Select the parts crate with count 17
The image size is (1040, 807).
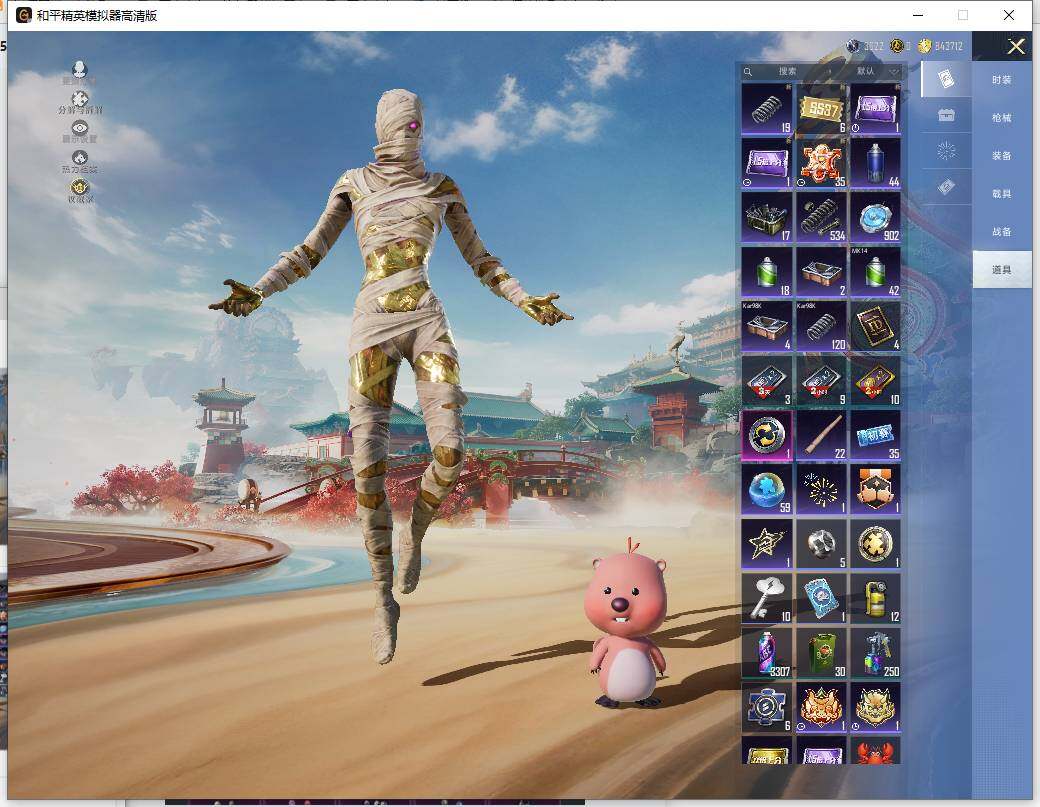[x=767, y=217]
